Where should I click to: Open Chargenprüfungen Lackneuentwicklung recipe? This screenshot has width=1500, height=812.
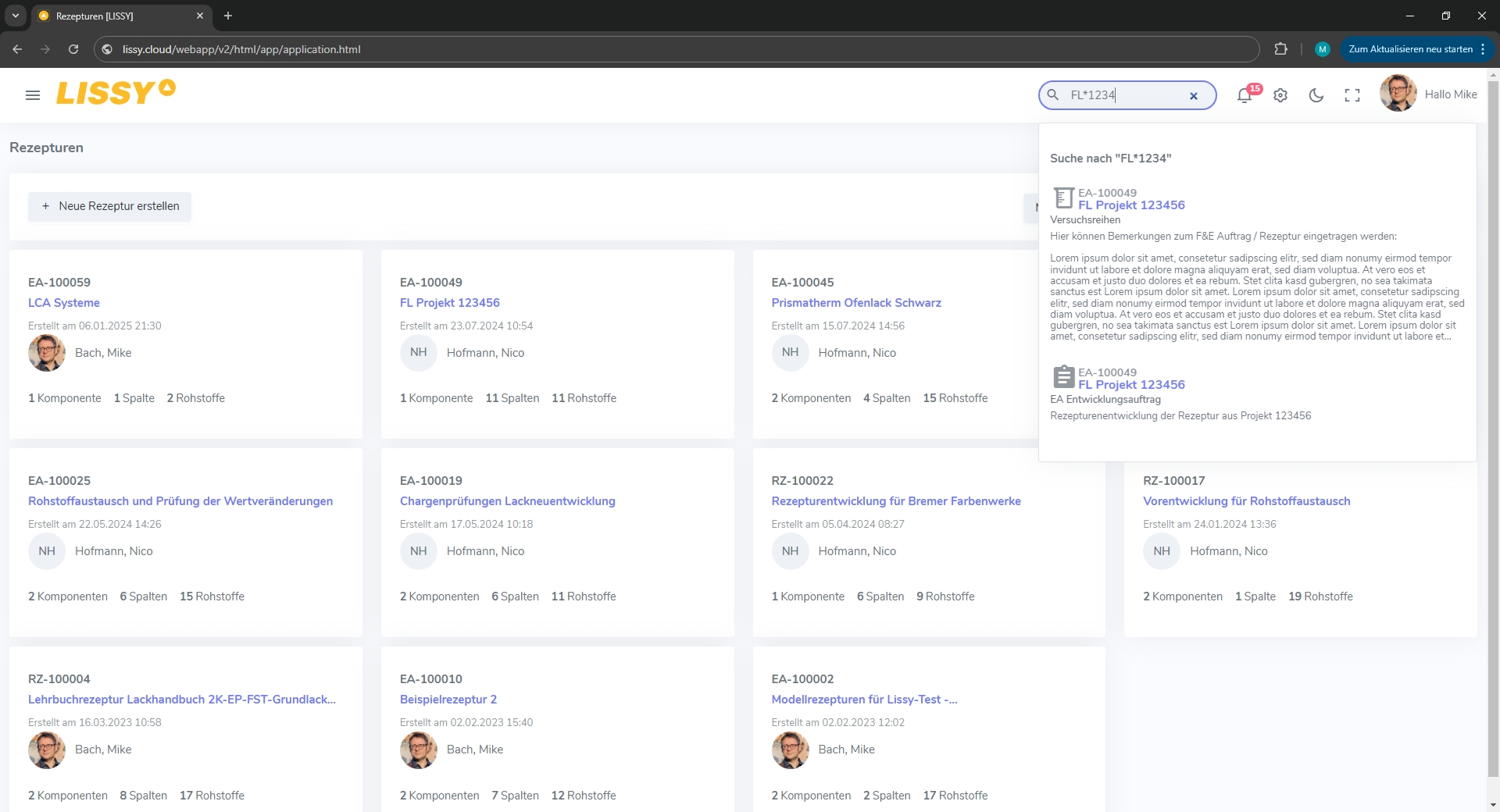click(x=508, y=501)
